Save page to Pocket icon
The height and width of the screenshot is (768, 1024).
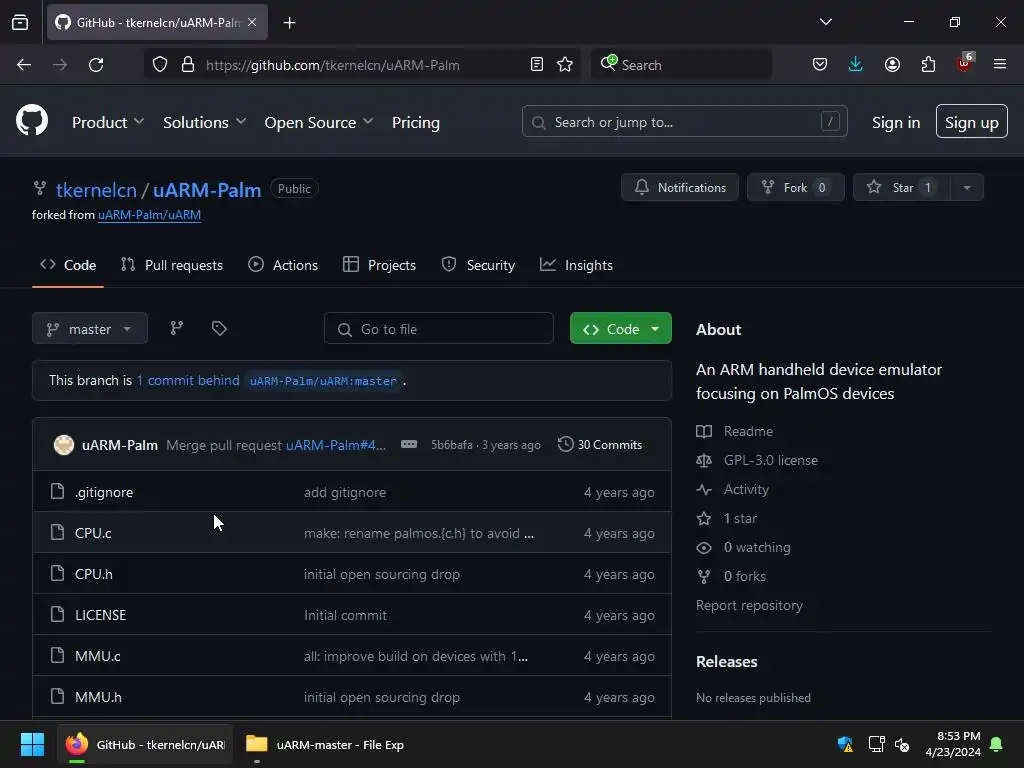[x=820, y=65]
